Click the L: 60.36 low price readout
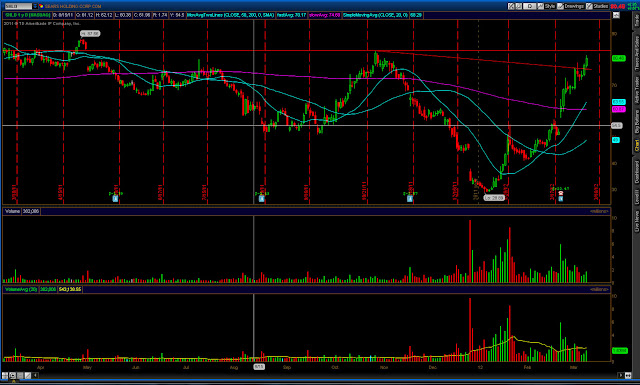Image resolution: width=640 pixels, height=385 pixels. coord(123,15)
